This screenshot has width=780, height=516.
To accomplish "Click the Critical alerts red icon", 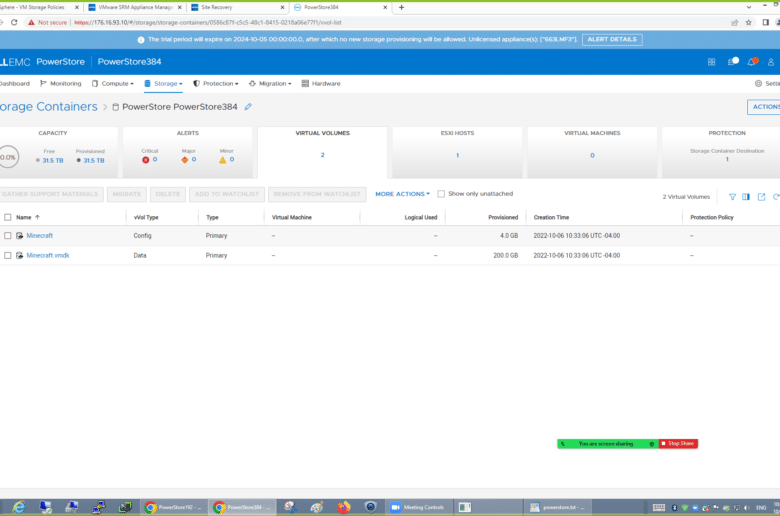I will click(145, 160).
